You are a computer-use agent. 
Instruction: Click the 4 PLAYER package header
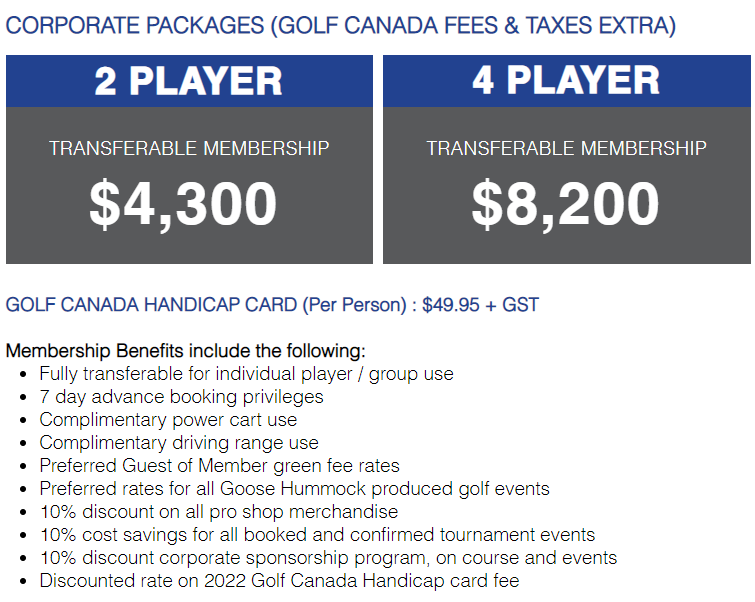567,81
